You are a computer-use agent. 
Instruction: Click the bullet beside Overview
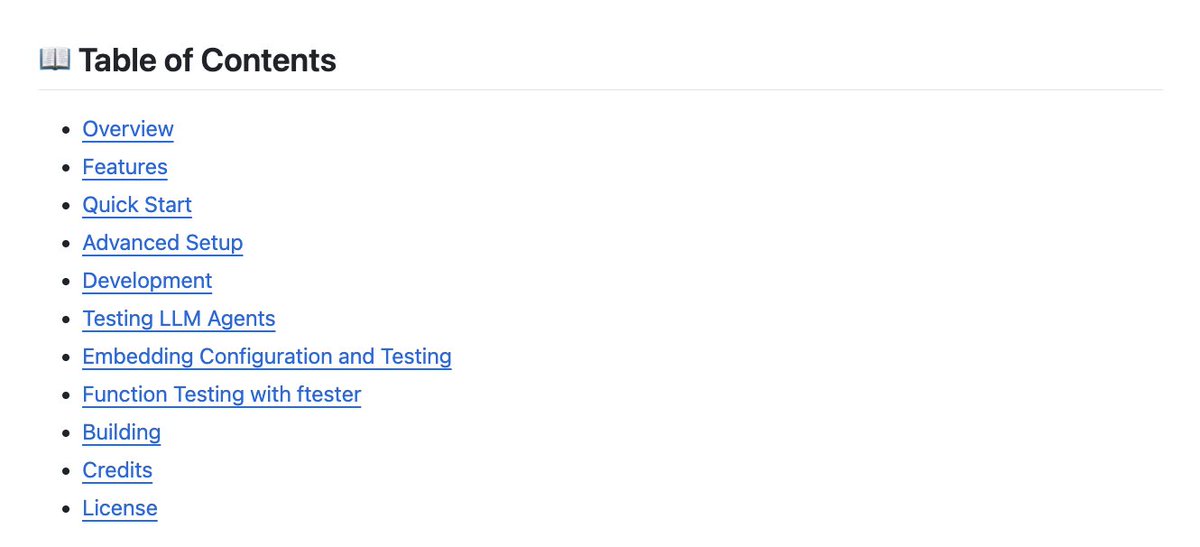[66, 130]
